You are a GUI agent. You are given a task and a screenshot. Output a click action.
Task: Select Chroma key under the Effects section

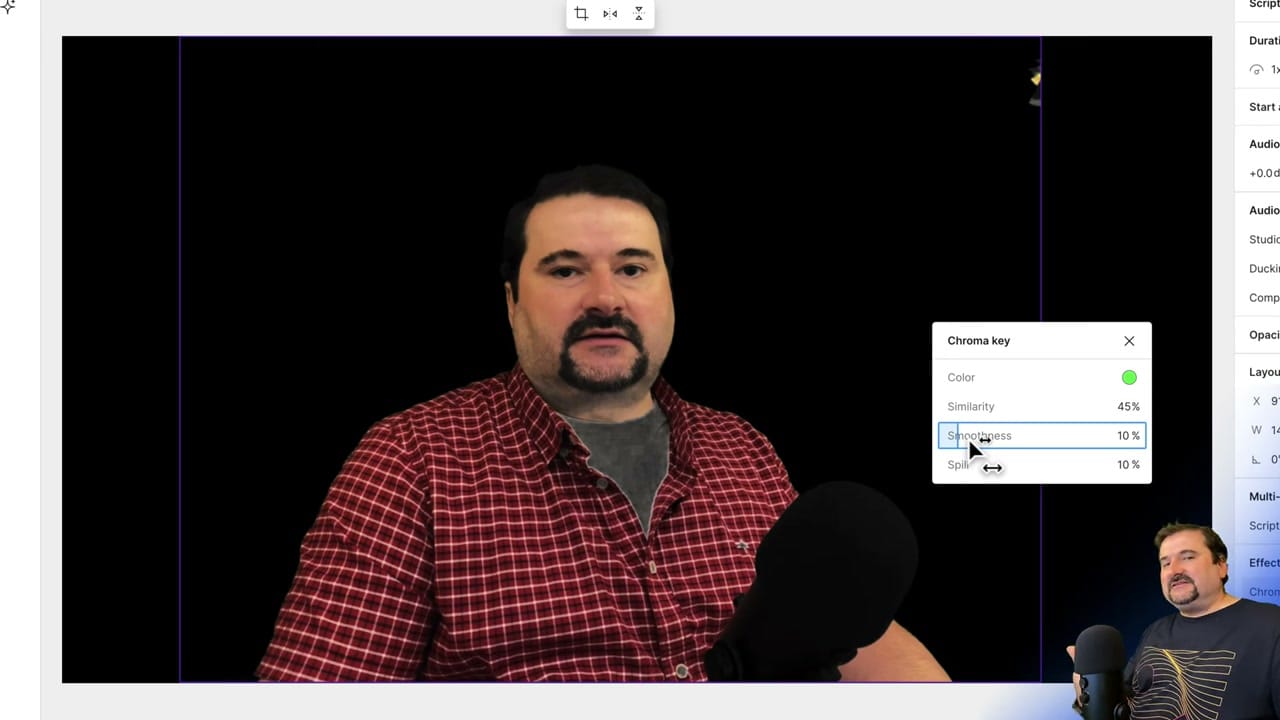(x=1263, y=591)
